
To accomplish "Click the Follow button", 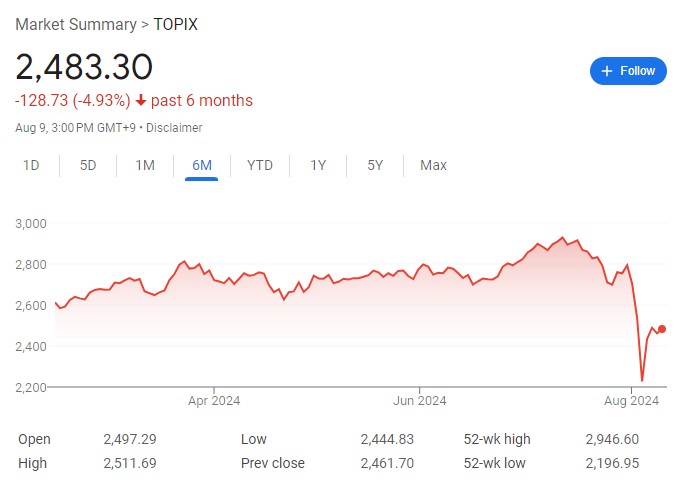I will tap(628, 71).
